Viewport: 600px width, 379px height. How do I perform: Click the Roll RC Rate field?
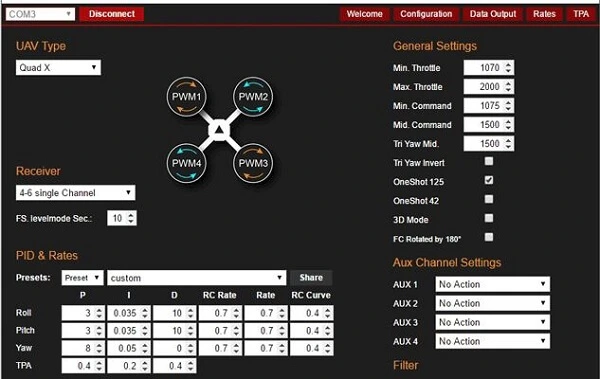click(x=220, y=313)
